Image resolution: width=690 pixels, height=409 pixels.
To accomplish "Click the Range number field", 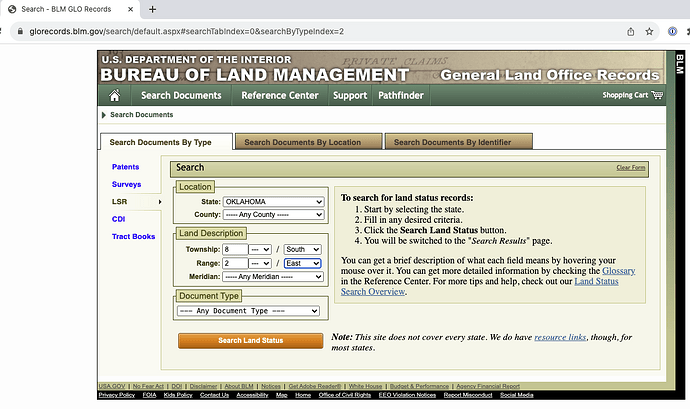I will click(x=235, y=263).
